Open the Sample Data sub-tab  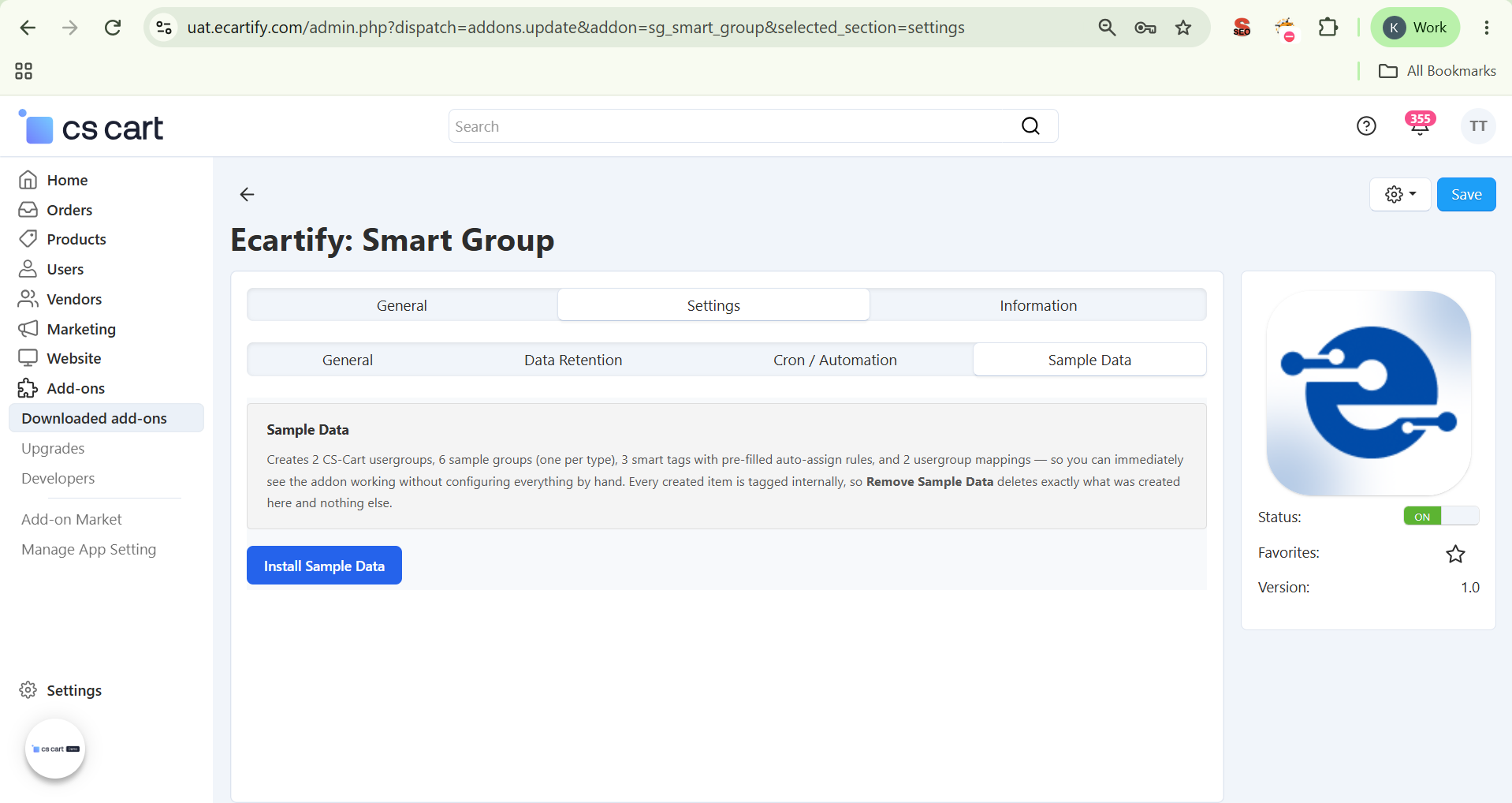point(1089,360)
